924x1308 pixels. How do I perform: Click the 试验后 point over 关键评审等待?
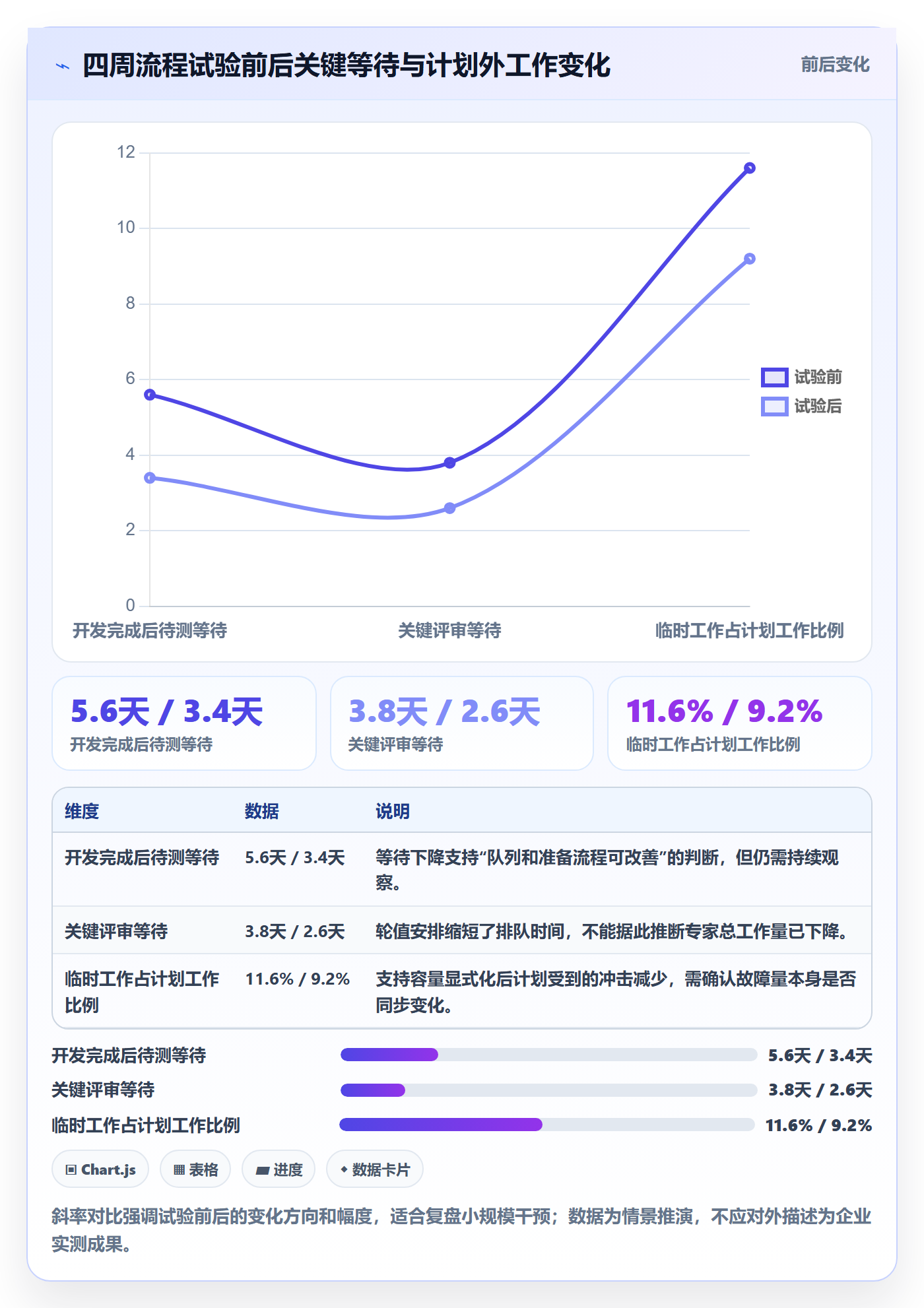pyautogui.click(x=449, y=508)
